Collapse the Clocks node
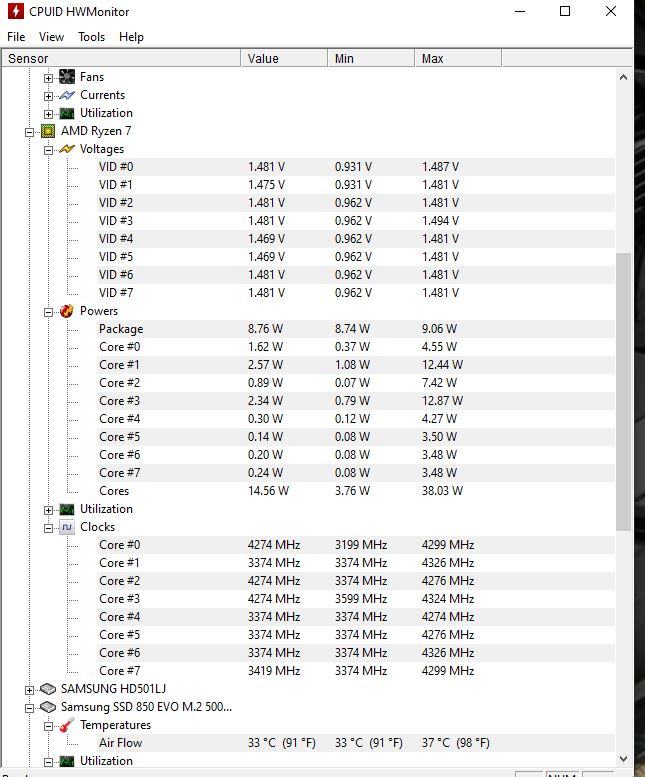 (49, 528)
